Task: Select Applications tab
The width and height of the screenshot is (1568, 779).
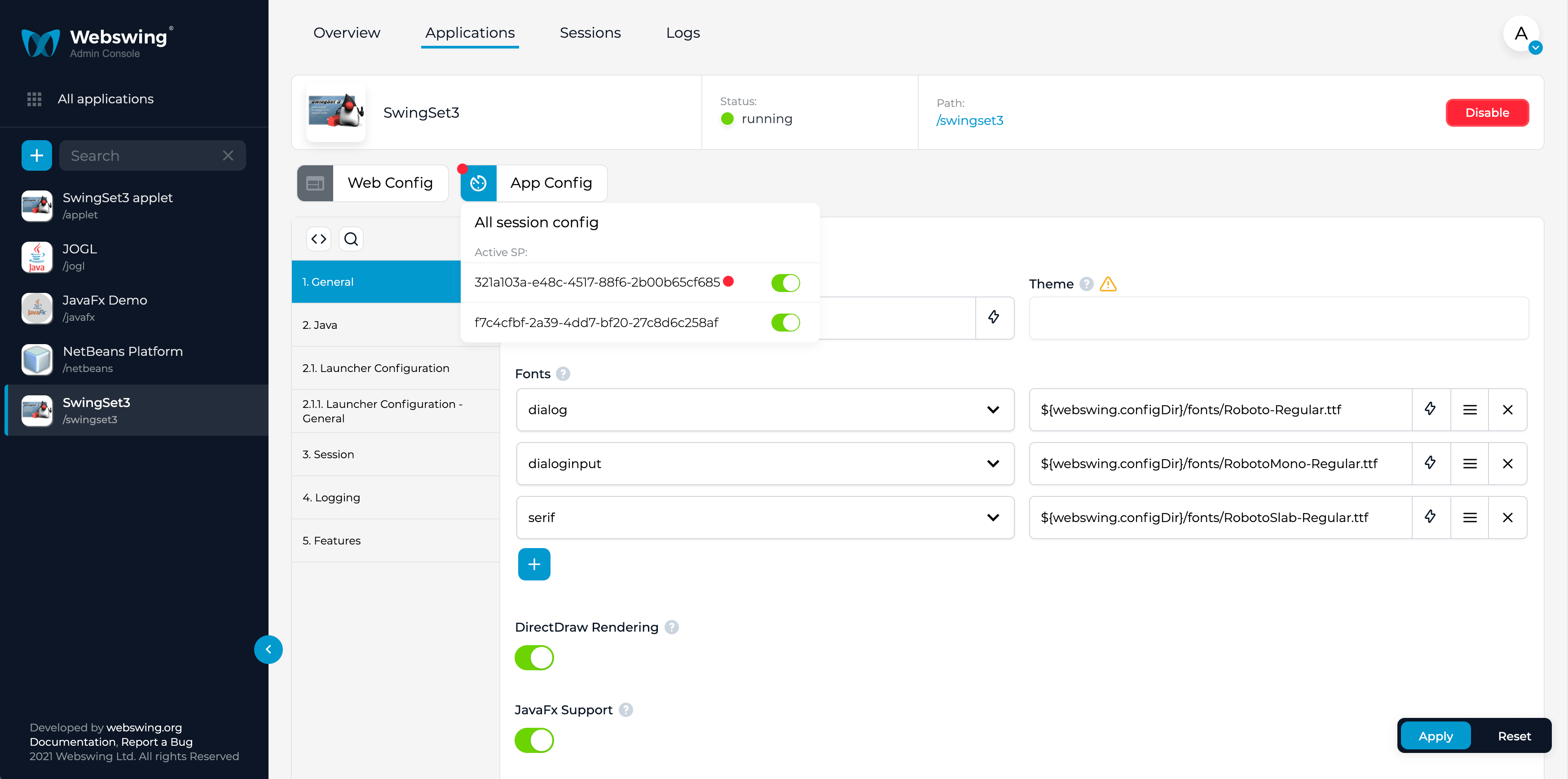Action: pyautogui.click(x=470, y=33)
